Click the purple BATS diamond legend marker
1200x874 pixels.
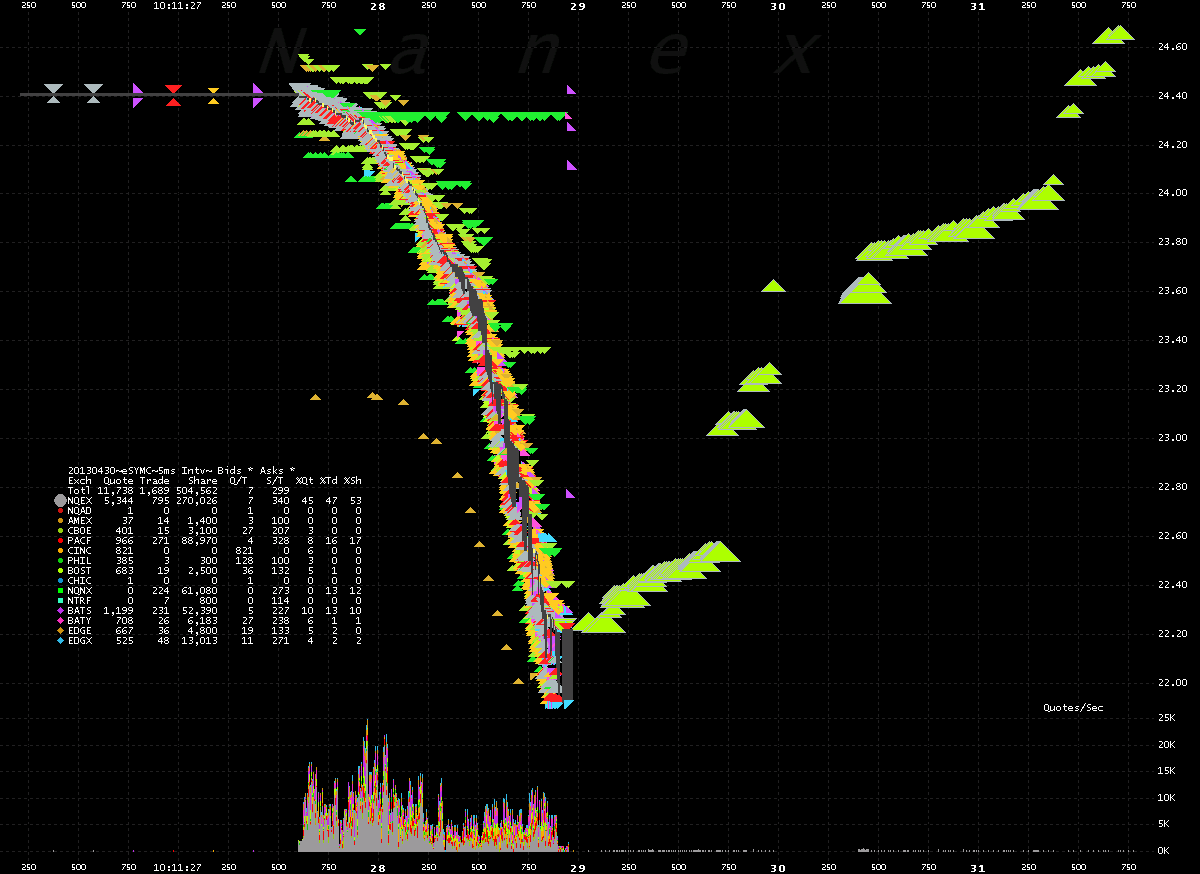(x=60, y=610)
